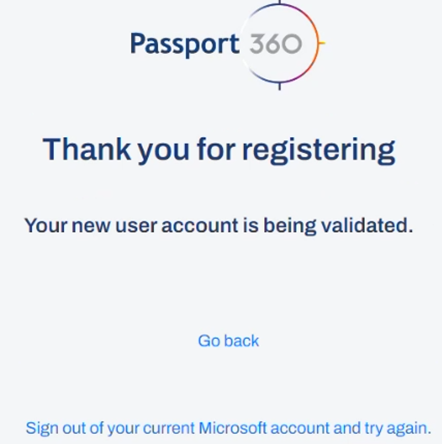Go back to the previous page
Screen dimensions: 442x444
point(228,341)
